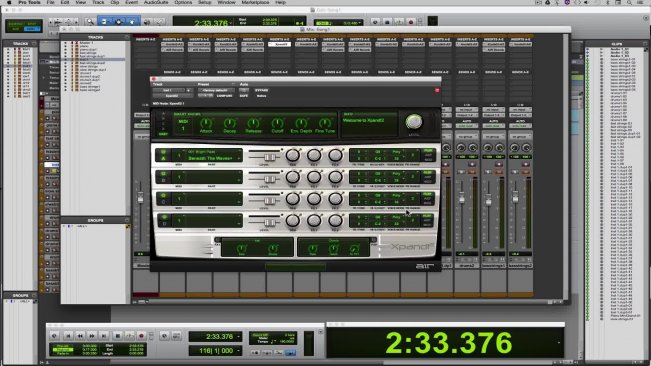Viewport: 651px width, 366px height.
Task: Enable Shuffle edit mode button
Action: click(x=15, y=24)
